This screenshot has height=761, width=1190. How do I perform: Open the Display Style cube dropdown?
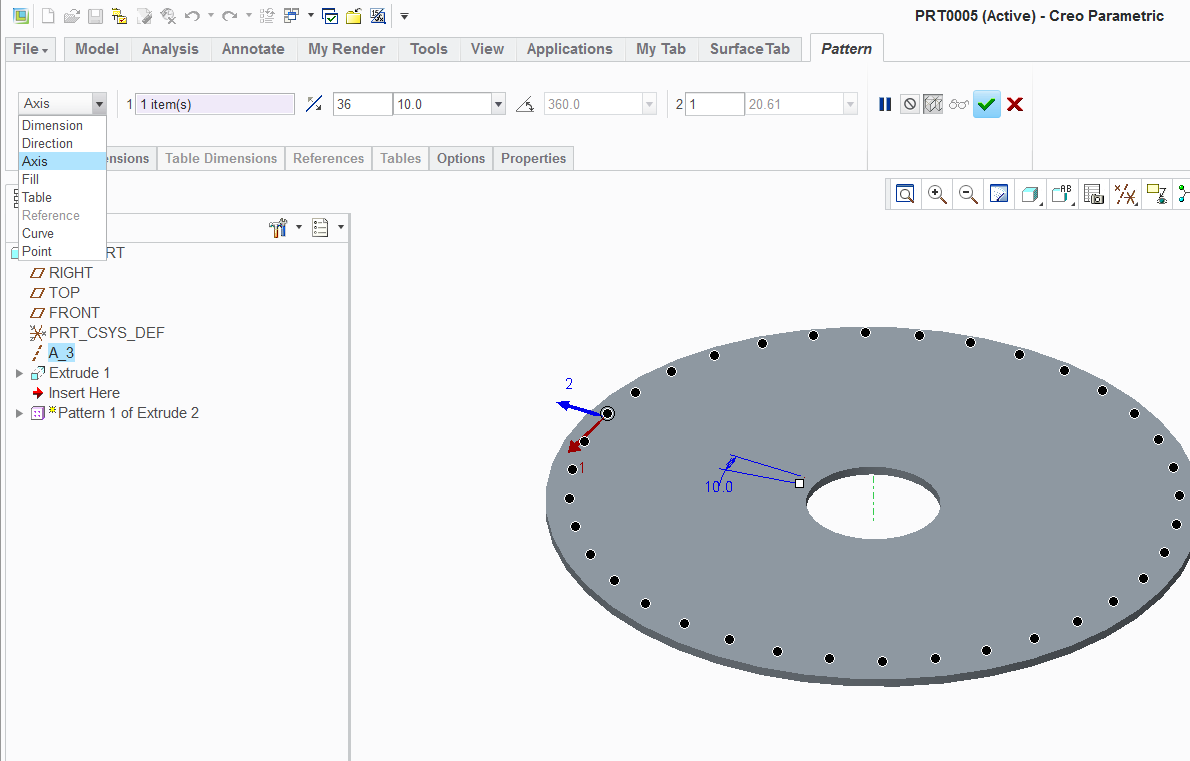click(1031, 194)
